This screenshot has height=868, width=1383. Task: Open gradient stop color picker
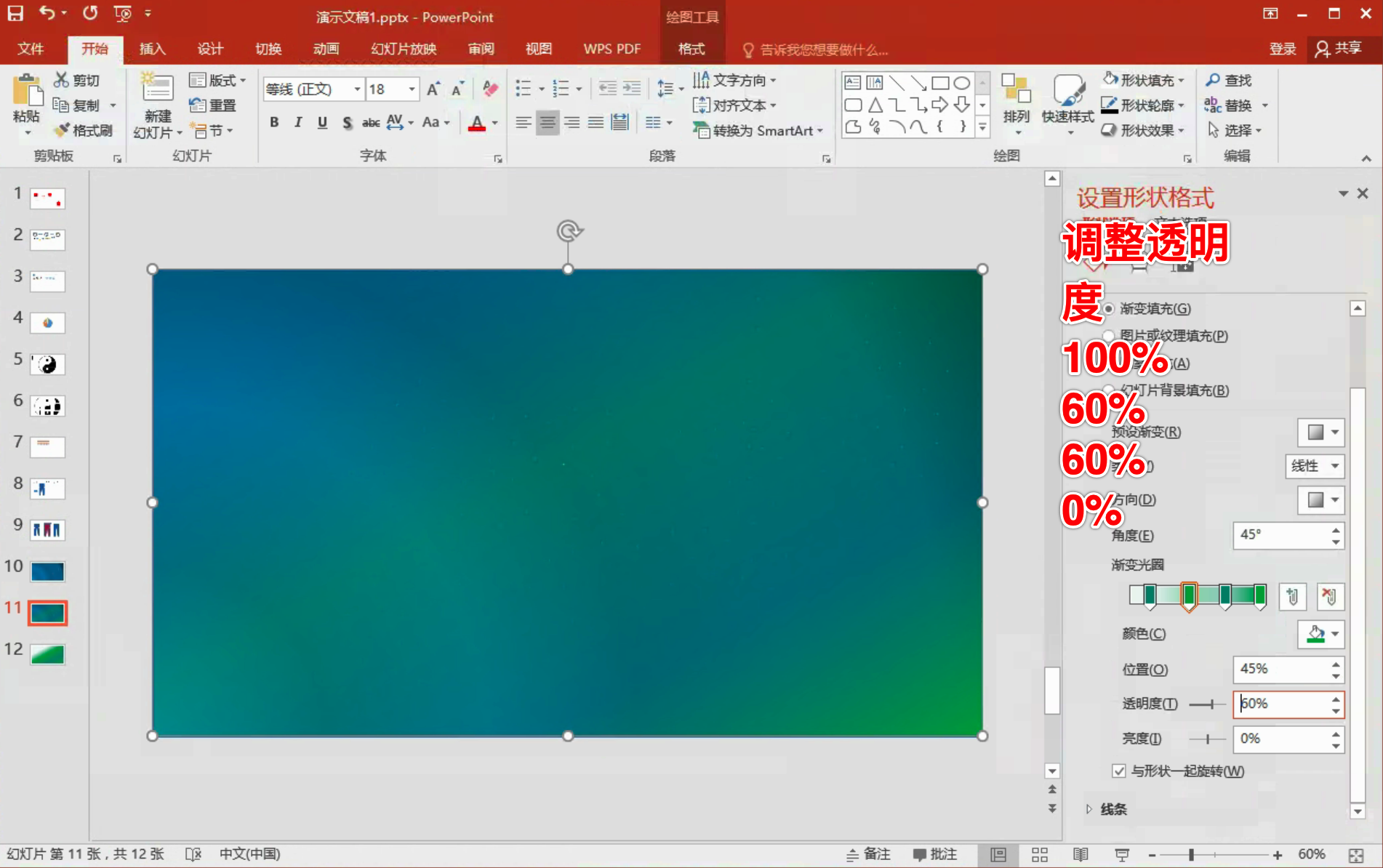pyautogui.click(x=1320, y=634)
